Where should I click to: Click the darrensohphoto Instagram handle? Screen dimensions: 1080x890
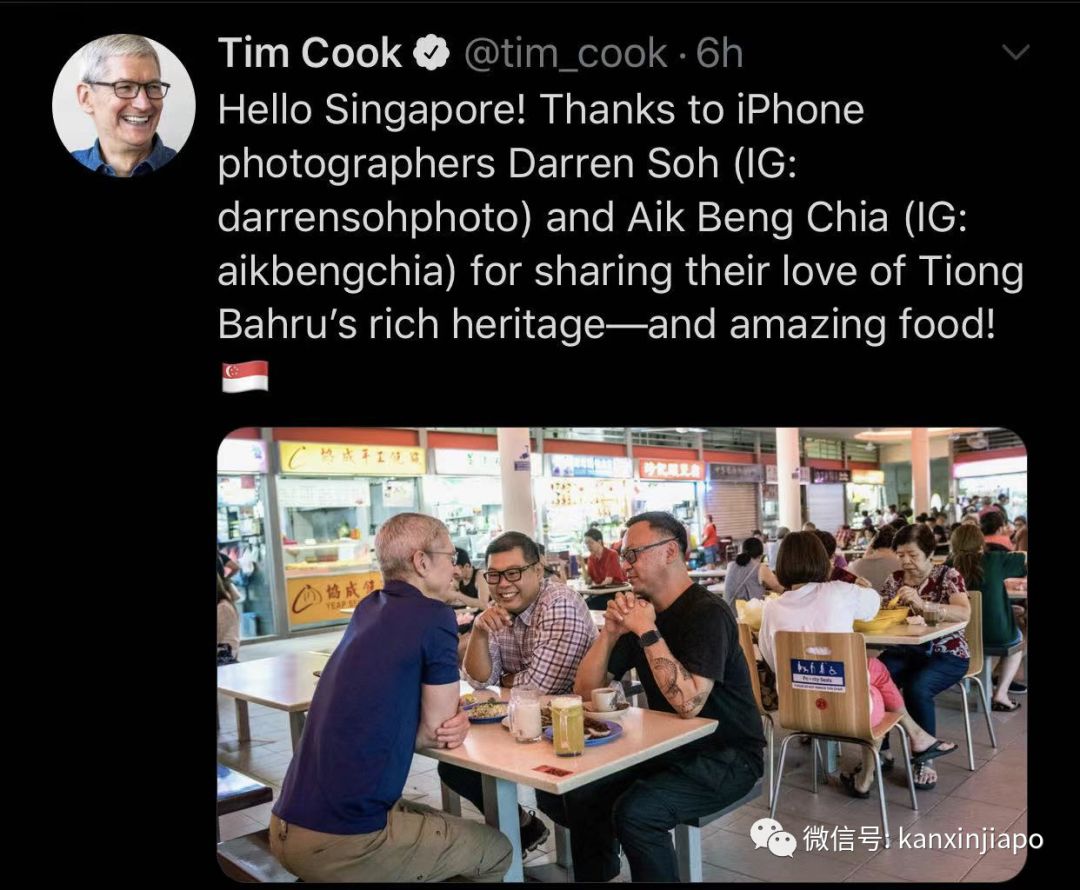375,218
